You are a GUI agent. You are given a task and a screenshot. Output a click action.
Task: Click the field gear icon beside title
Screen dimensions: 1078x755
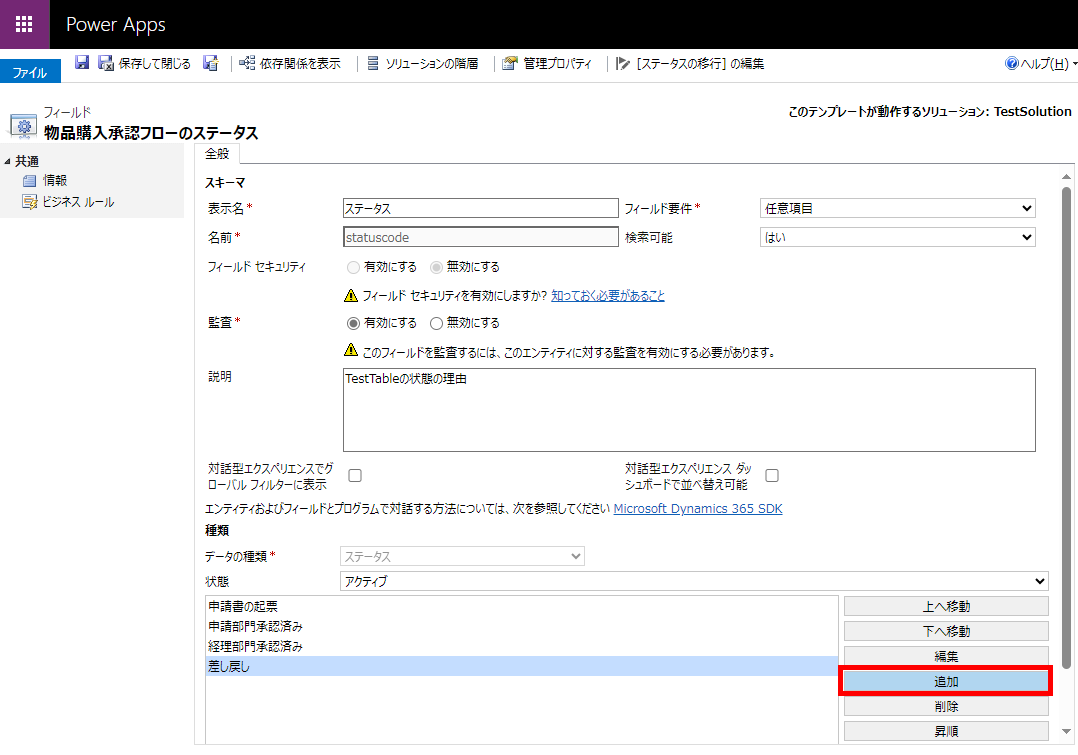[x=23, y=127]
